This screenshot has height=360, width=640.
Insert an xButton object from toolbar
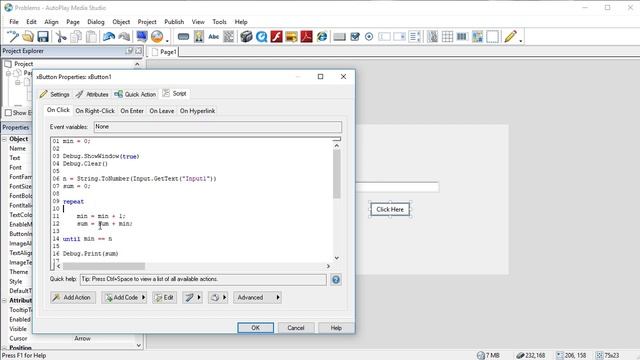[339, 37]
